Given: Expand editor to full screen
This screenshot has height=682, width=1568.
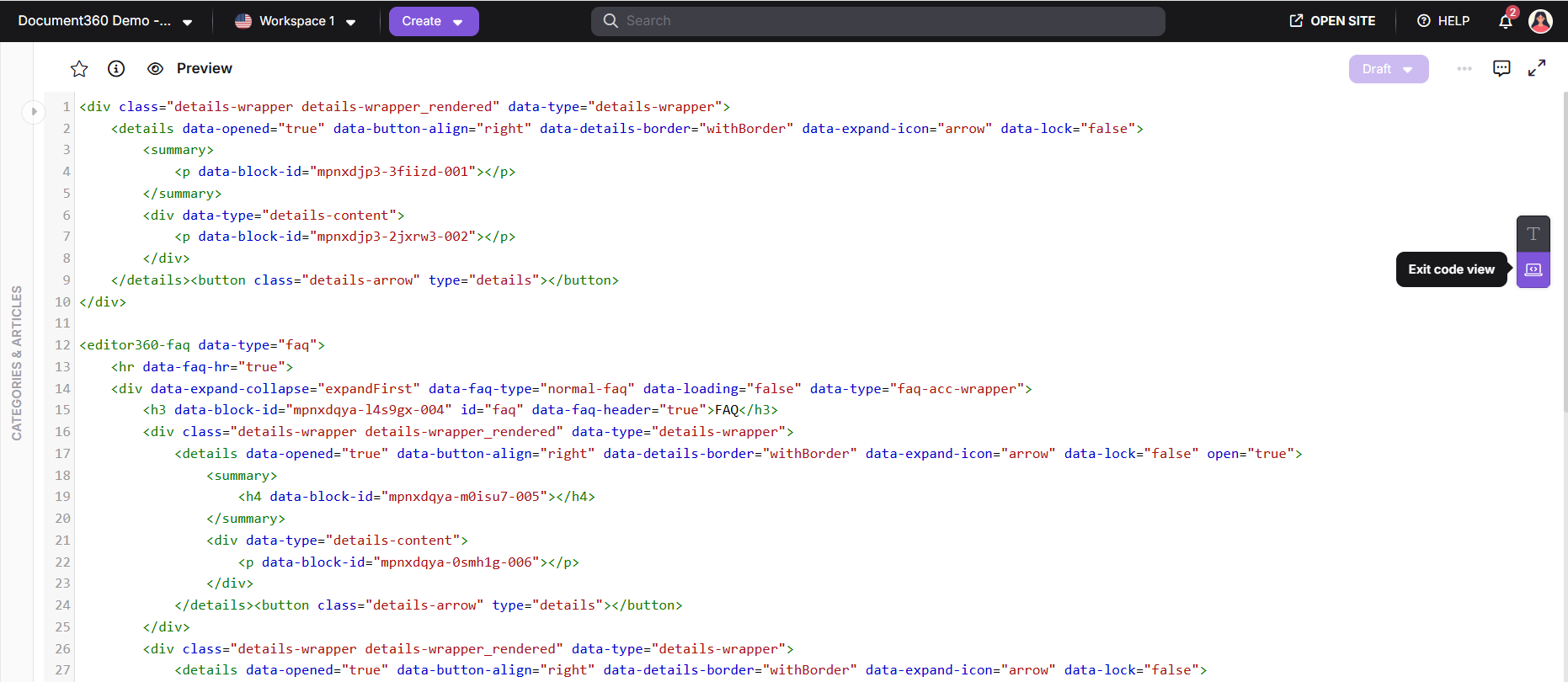Looking at the screenshot, I should pyautogui.click(x=1537, y=69).
